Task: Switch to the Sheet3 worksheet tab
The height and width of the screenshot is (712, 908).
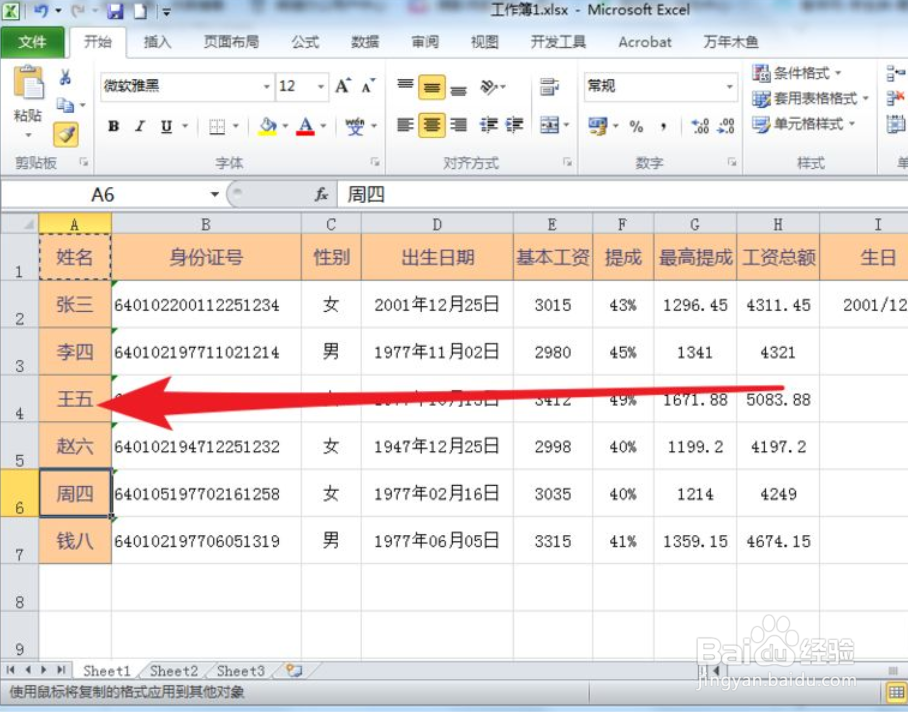Action: [241, 671]
